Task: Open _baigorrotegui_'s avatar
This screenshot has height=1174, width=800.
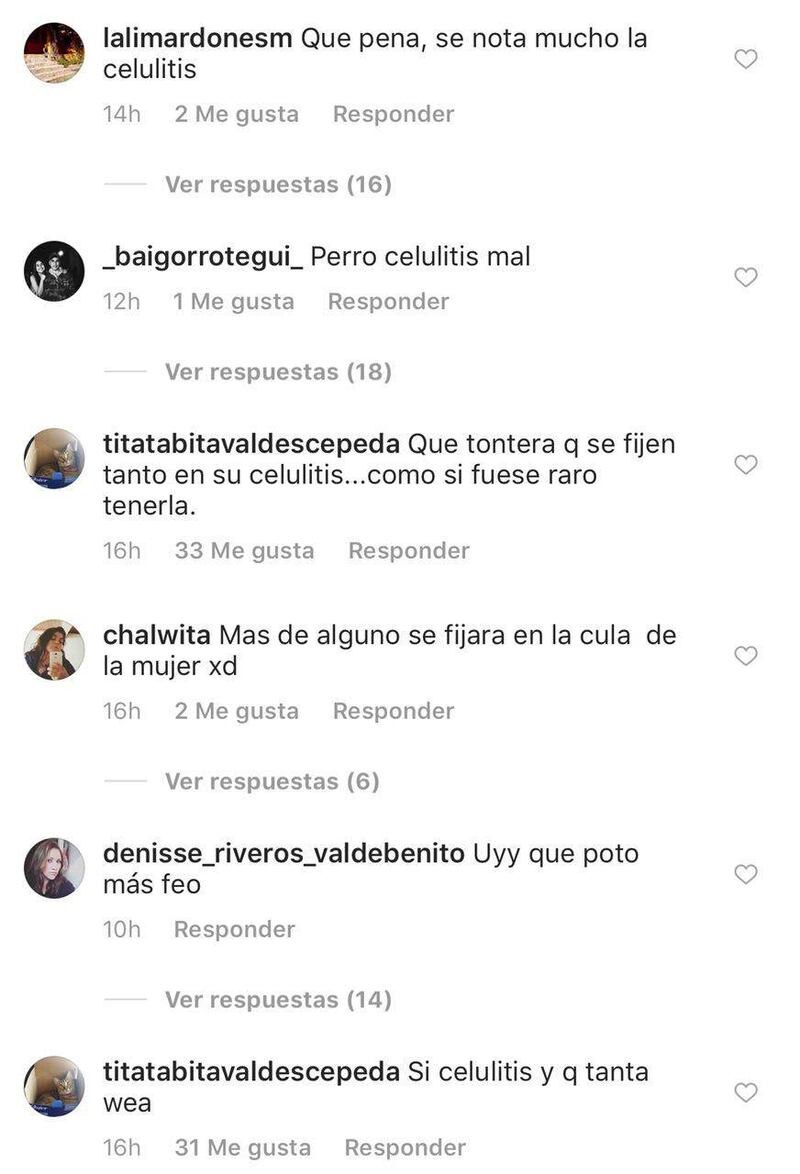Action: [54, 271]
